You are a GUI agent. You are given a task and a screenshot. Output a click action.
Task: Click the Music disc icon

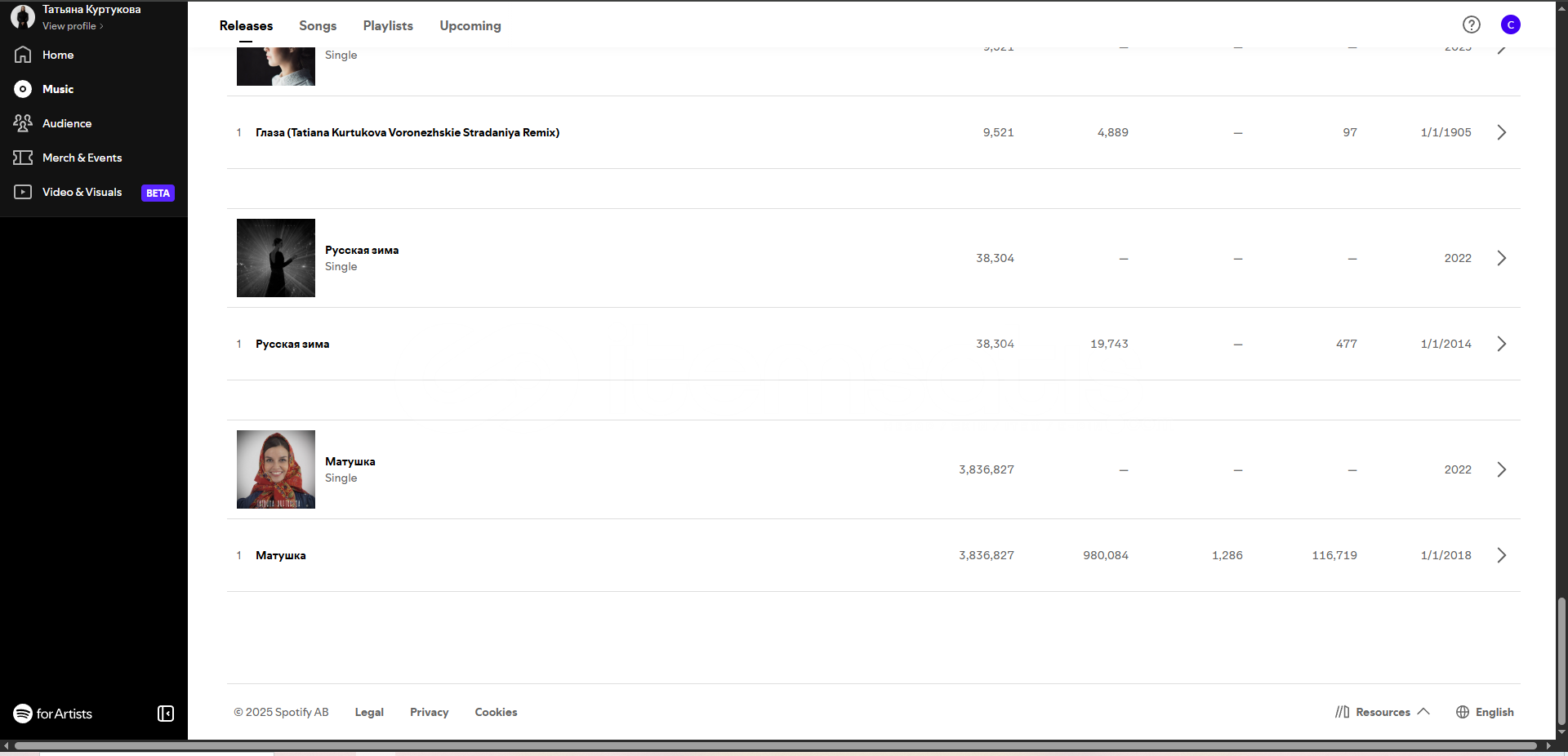(23, 89)
